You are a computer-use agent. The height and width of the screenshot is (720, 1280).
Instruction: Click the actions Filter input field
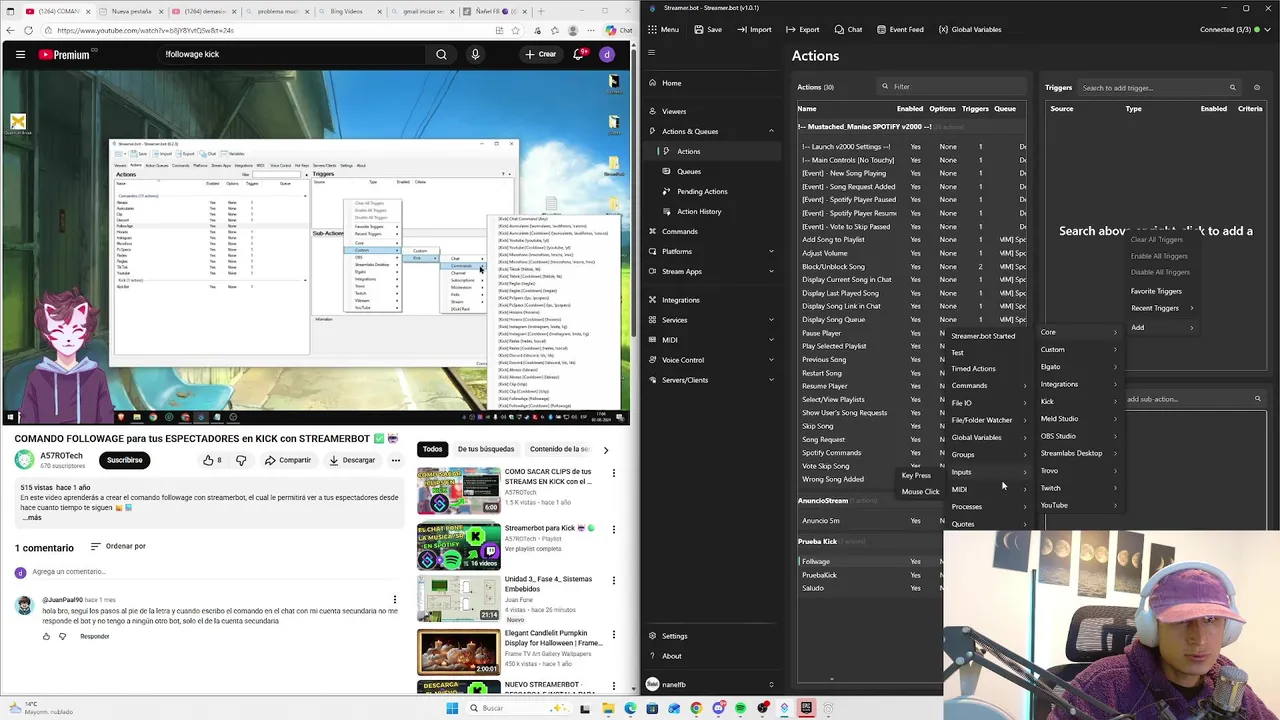coord(950,87)
